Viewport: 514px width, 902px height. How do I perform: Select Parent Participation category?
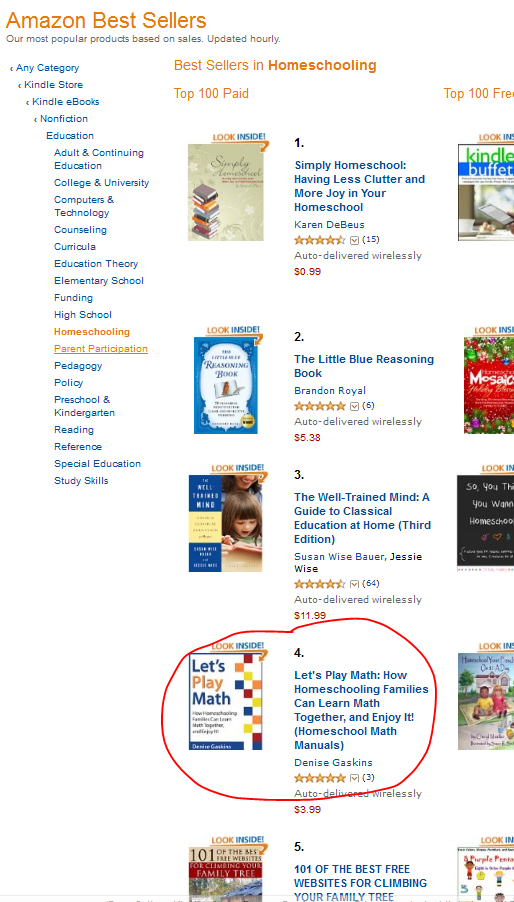point(101,349)
